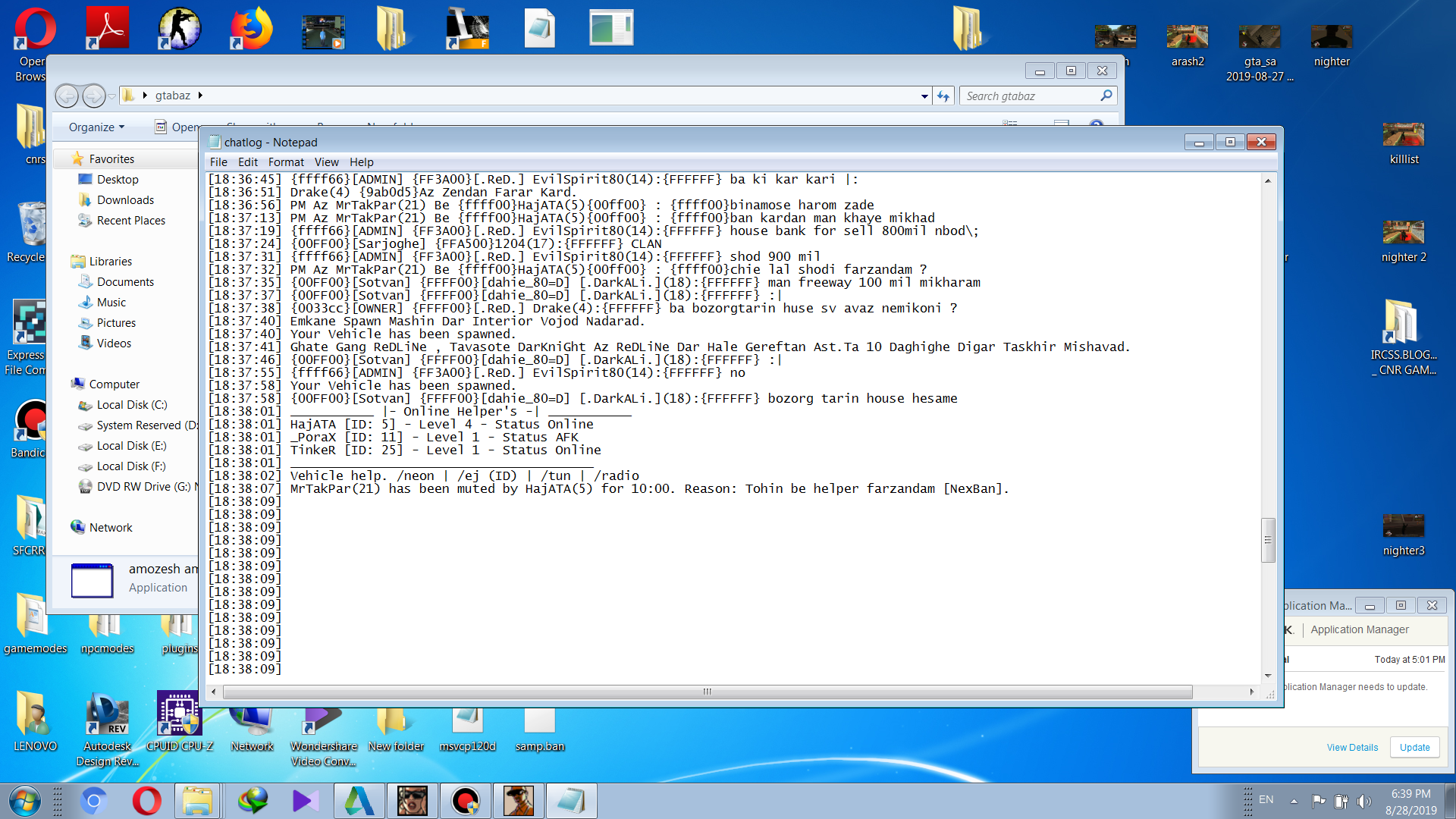The height and width of the screenshot is (819, 1456).
Task: Select the gtabaz breadcrumb in address bar
Action: [173, 96]
